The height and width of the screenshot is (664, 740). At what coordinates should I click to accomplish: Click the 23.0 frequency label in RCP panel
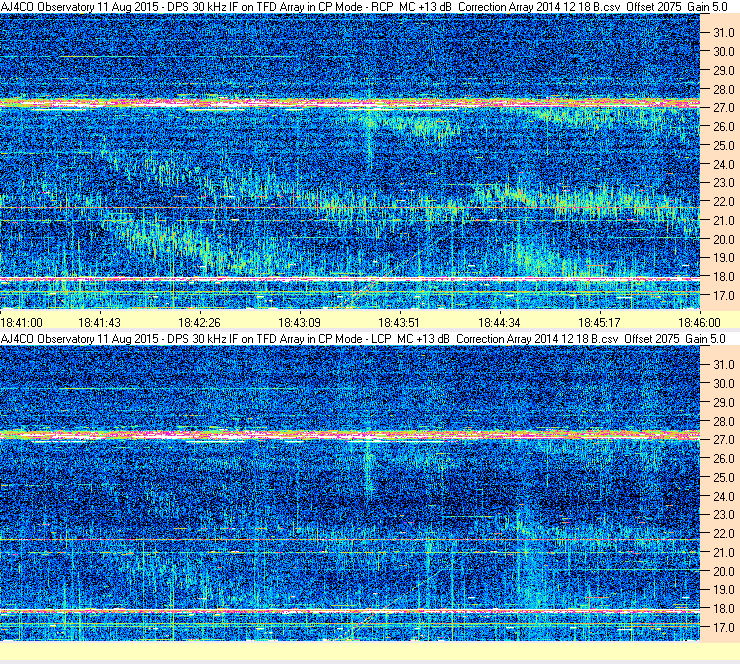tap(723, 183)
